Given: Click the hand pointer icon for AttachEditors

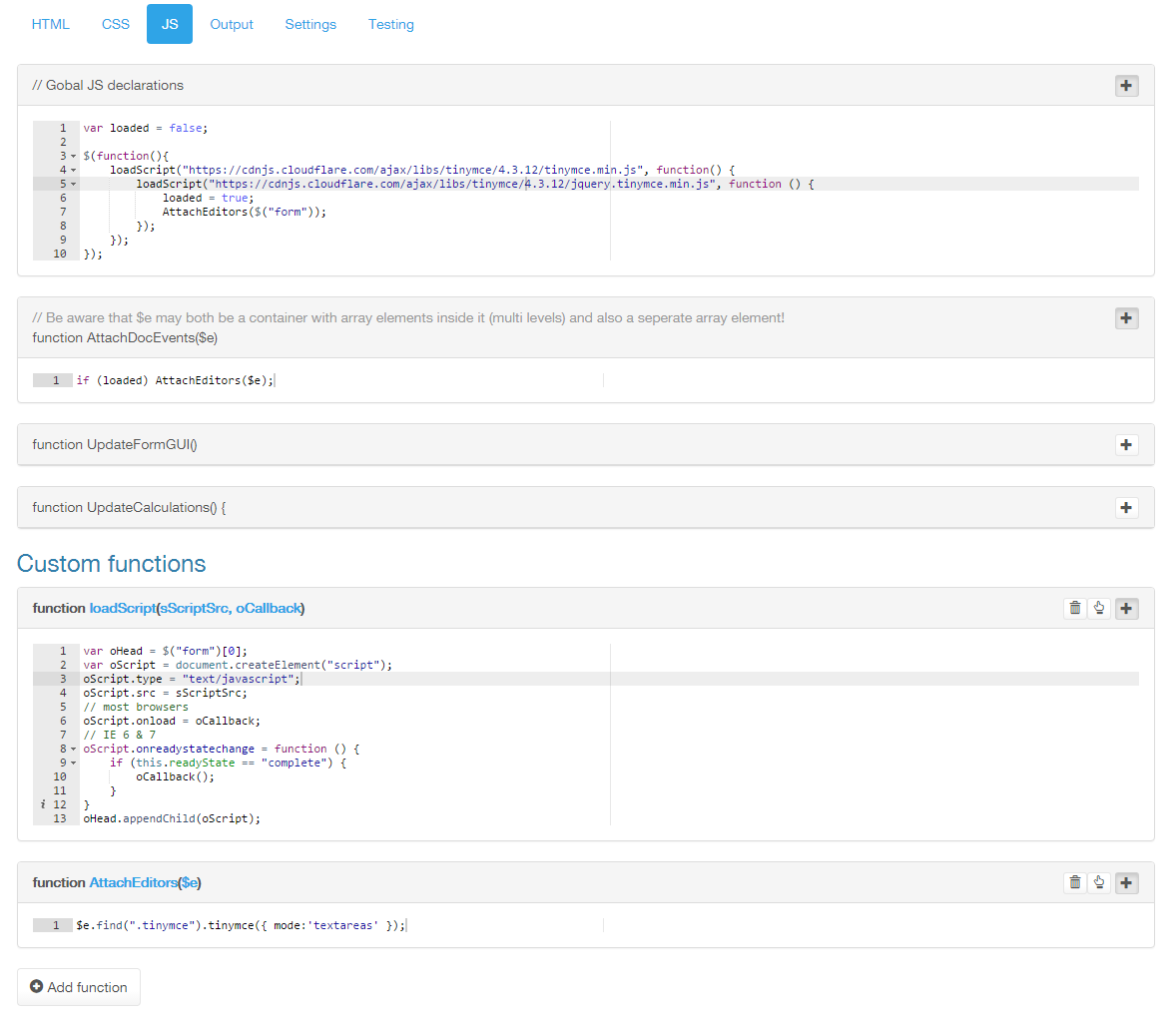Looking at the screenshot, I should click(x=1099, y=882).
